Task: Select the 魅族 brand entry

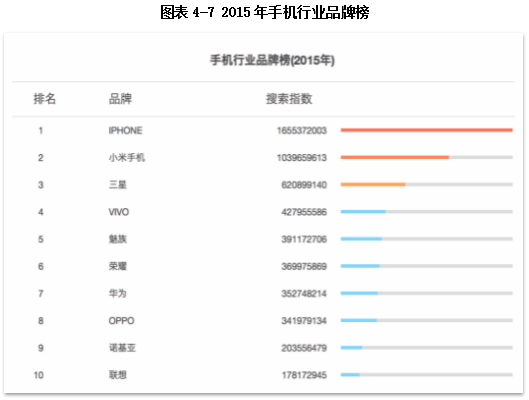Action: tap(117, 239)
